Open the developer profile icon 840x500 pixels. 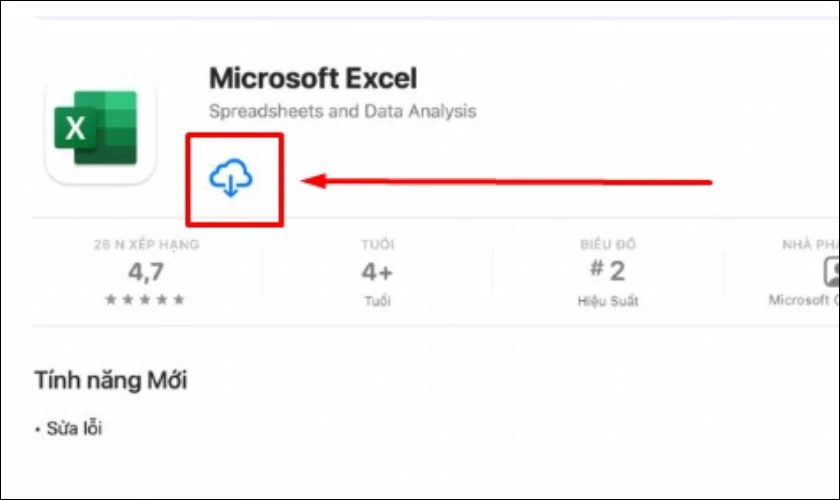831,272
